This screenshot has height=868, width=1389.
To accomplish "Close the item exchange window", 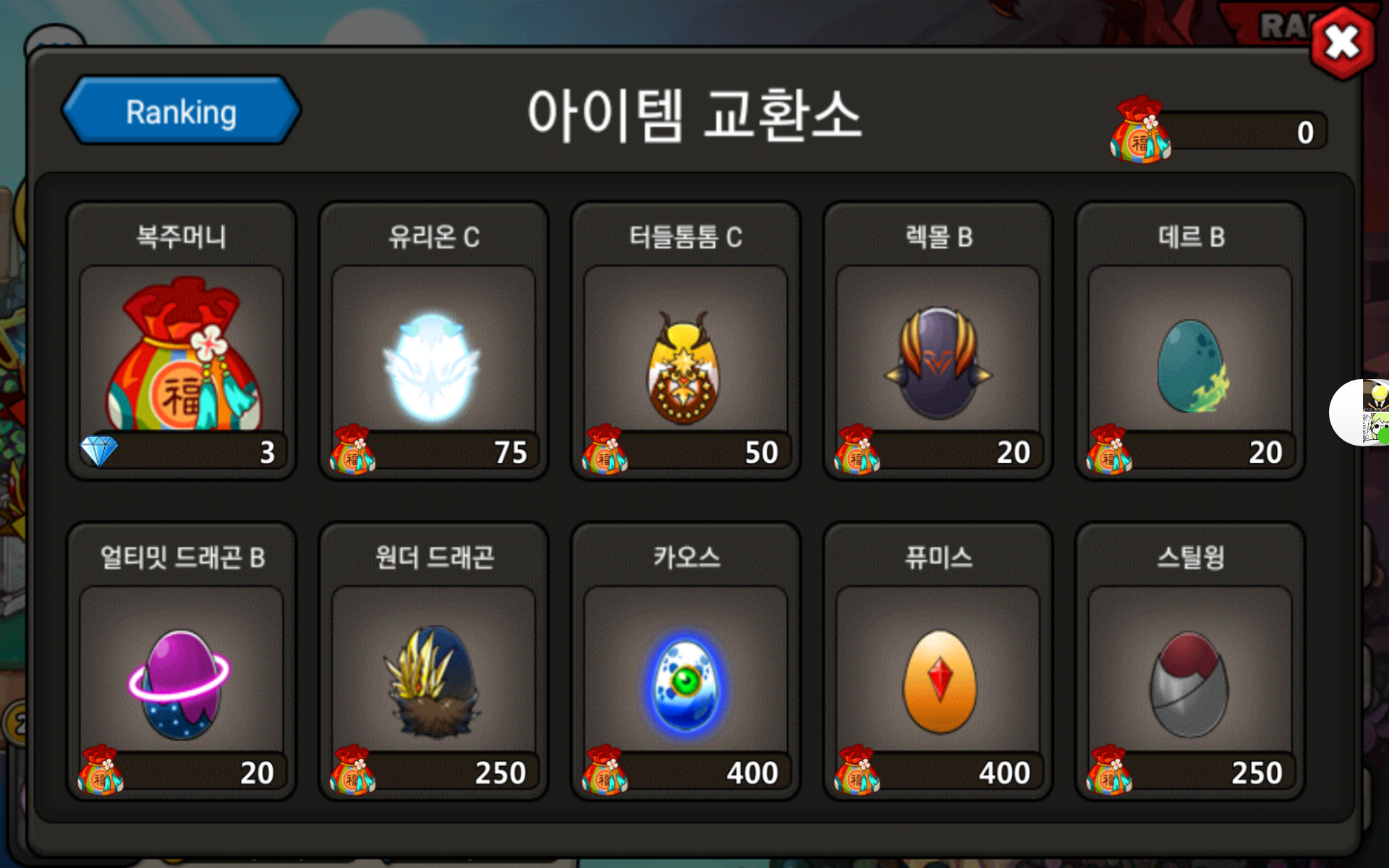I will [1343, 42].
